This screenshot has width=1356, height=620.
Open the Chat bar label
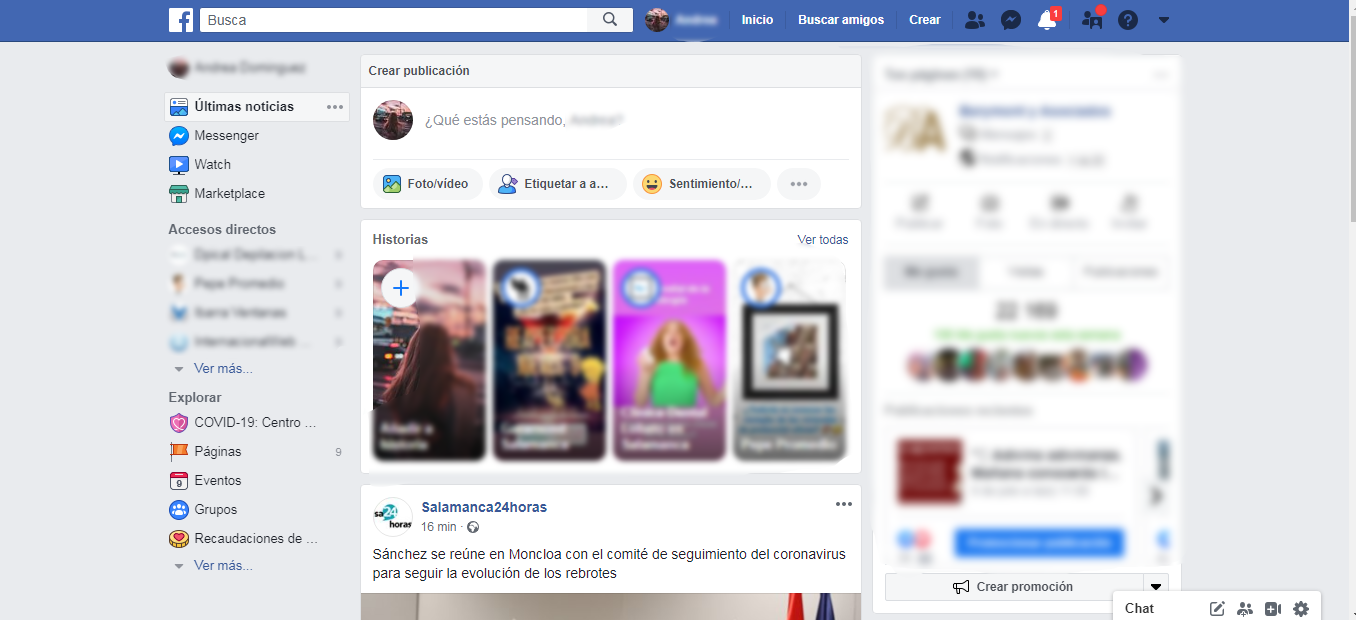1139,608
